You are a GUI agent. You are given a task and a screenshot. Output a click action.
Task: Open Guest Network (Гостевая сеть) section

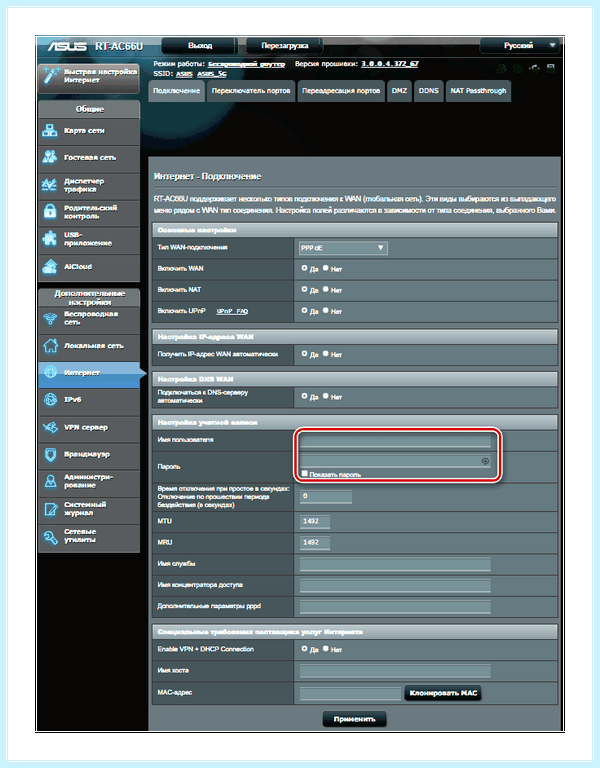click(x=89, y=158)
